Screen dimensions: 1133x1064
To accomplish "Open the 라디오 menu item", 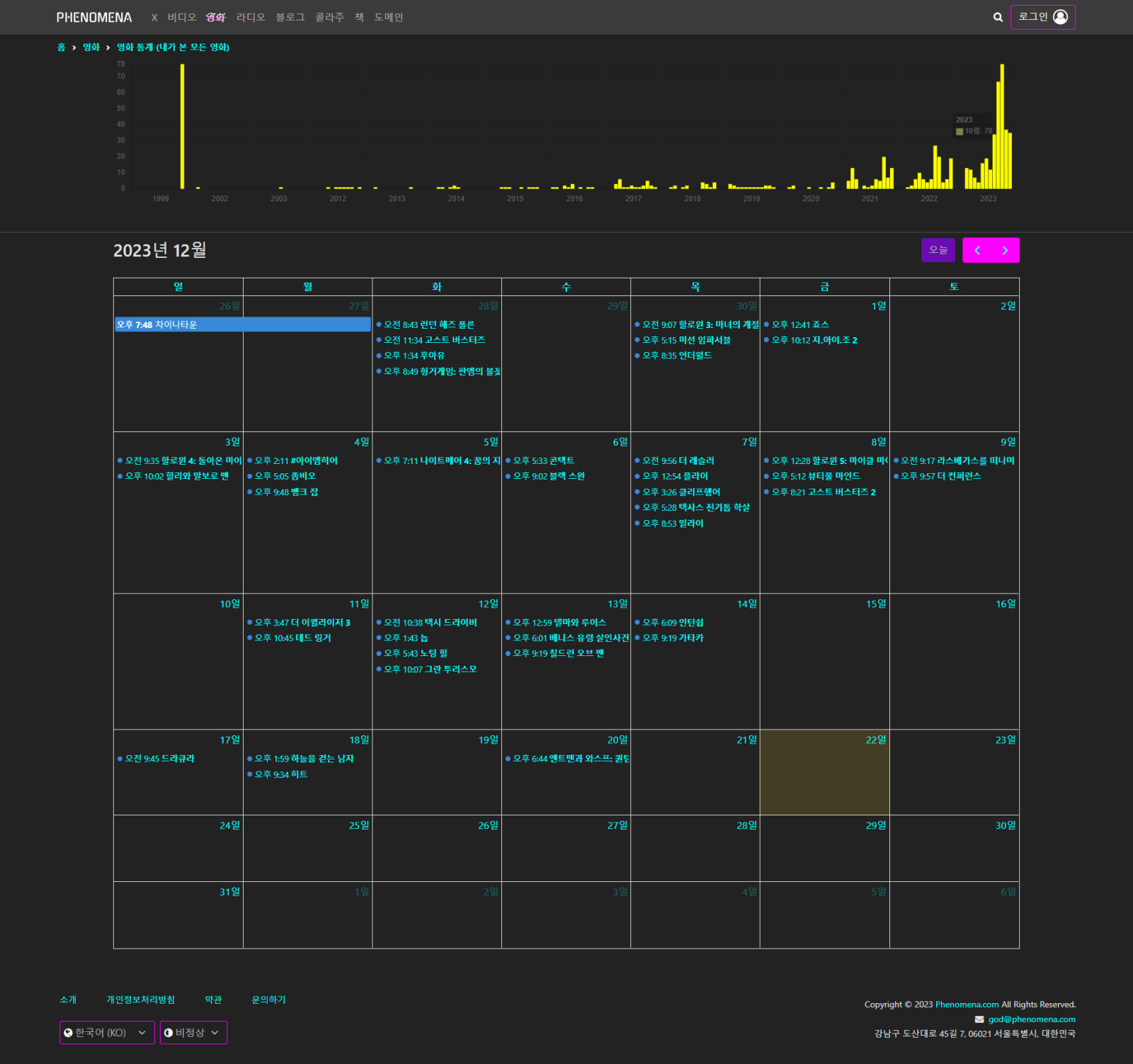I will [251, 18].
